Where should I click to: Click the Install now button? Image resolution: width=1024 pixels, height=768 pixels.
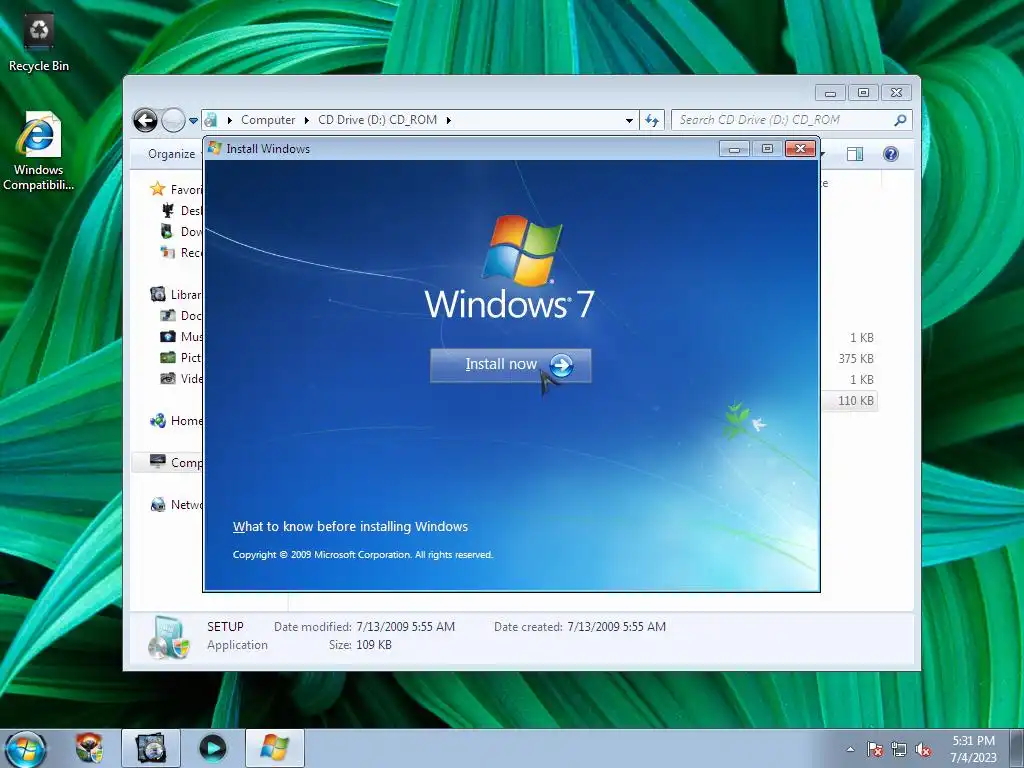tap(511, 365)
